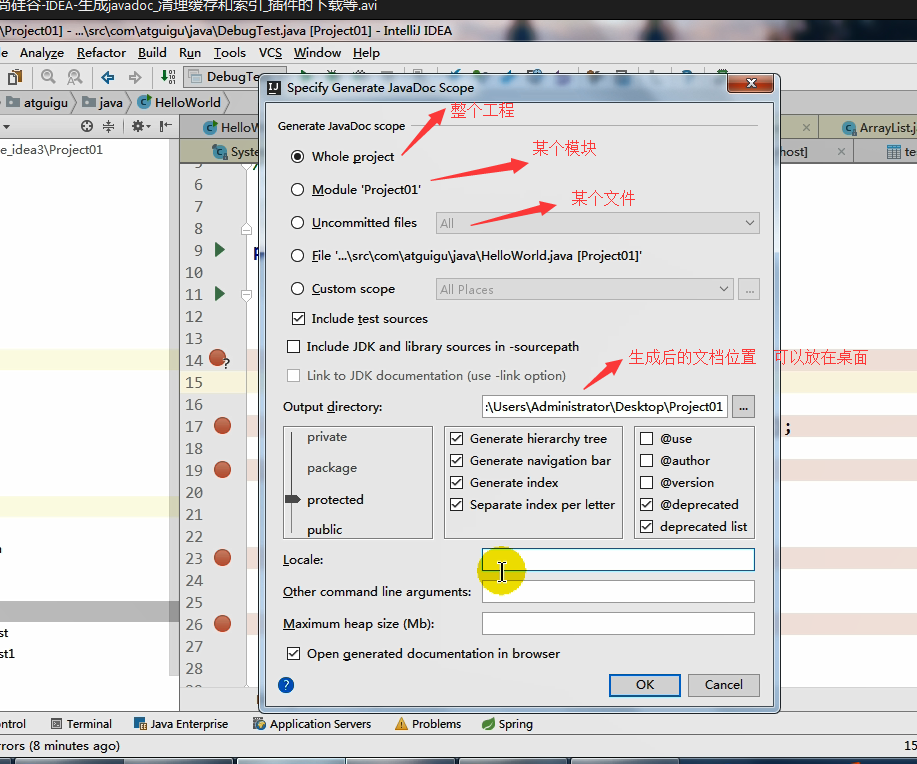Click the breakpoint on line 26
917x764 pixels.
(x=222, y=624)
